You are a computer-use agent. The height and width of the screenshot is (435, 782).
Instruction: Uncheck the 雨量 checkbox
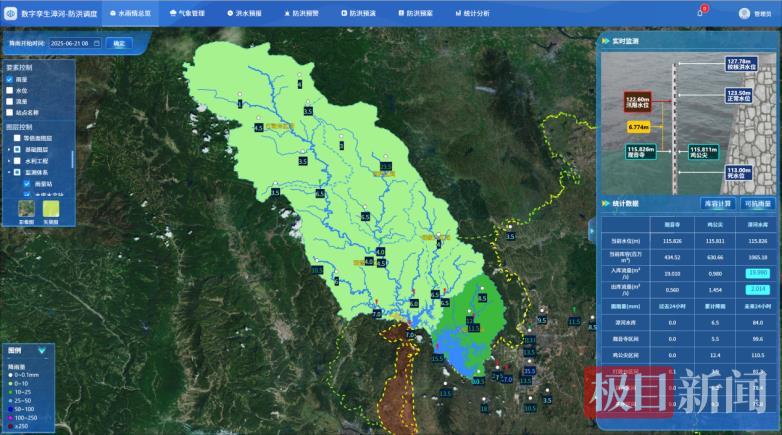tap(10, 79)
